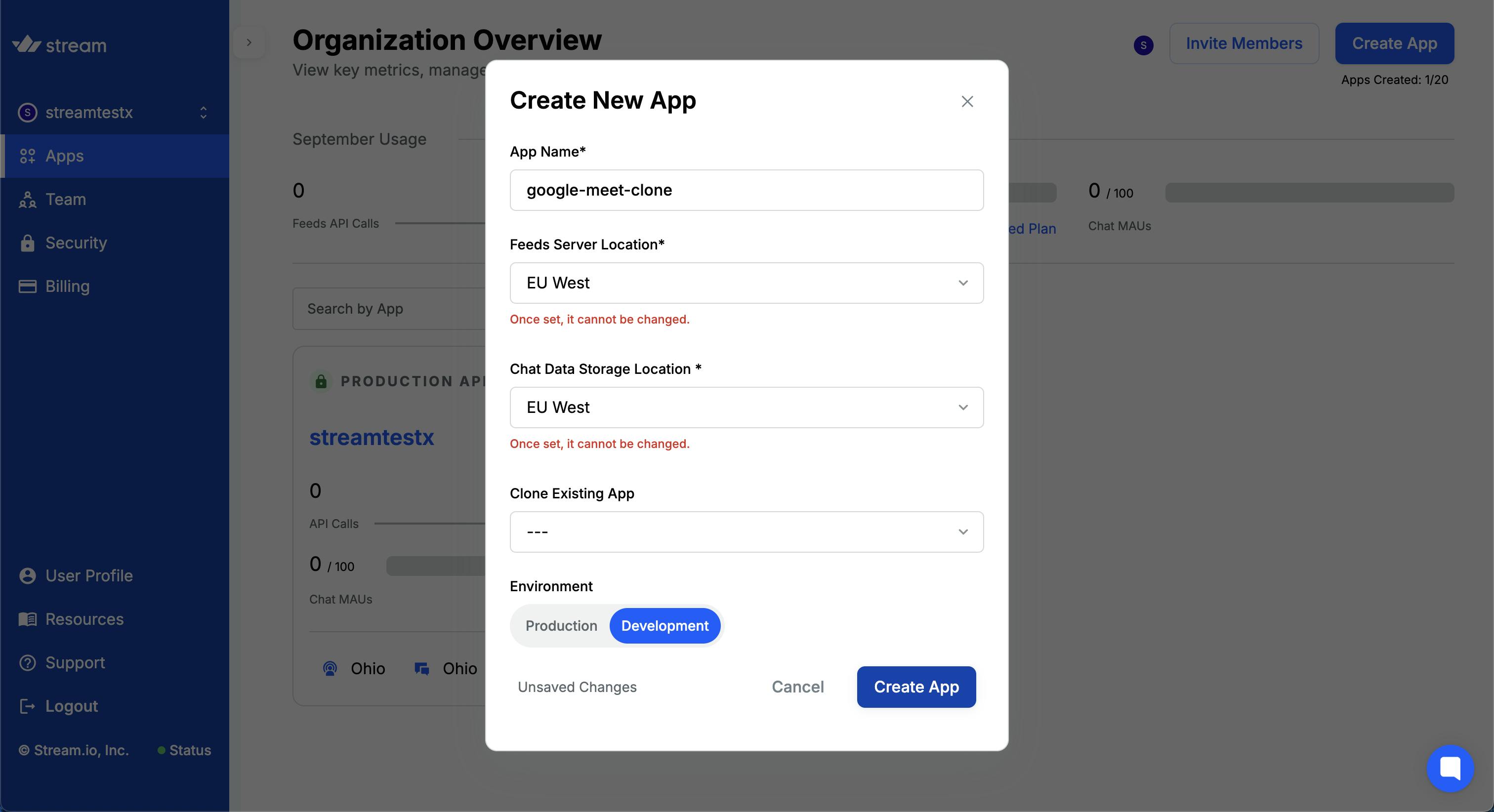The height and width of the screenshot is (812, 1494).
Task: Click Invite Members button
Action: pyautogui.click(x=1244, y=43)
